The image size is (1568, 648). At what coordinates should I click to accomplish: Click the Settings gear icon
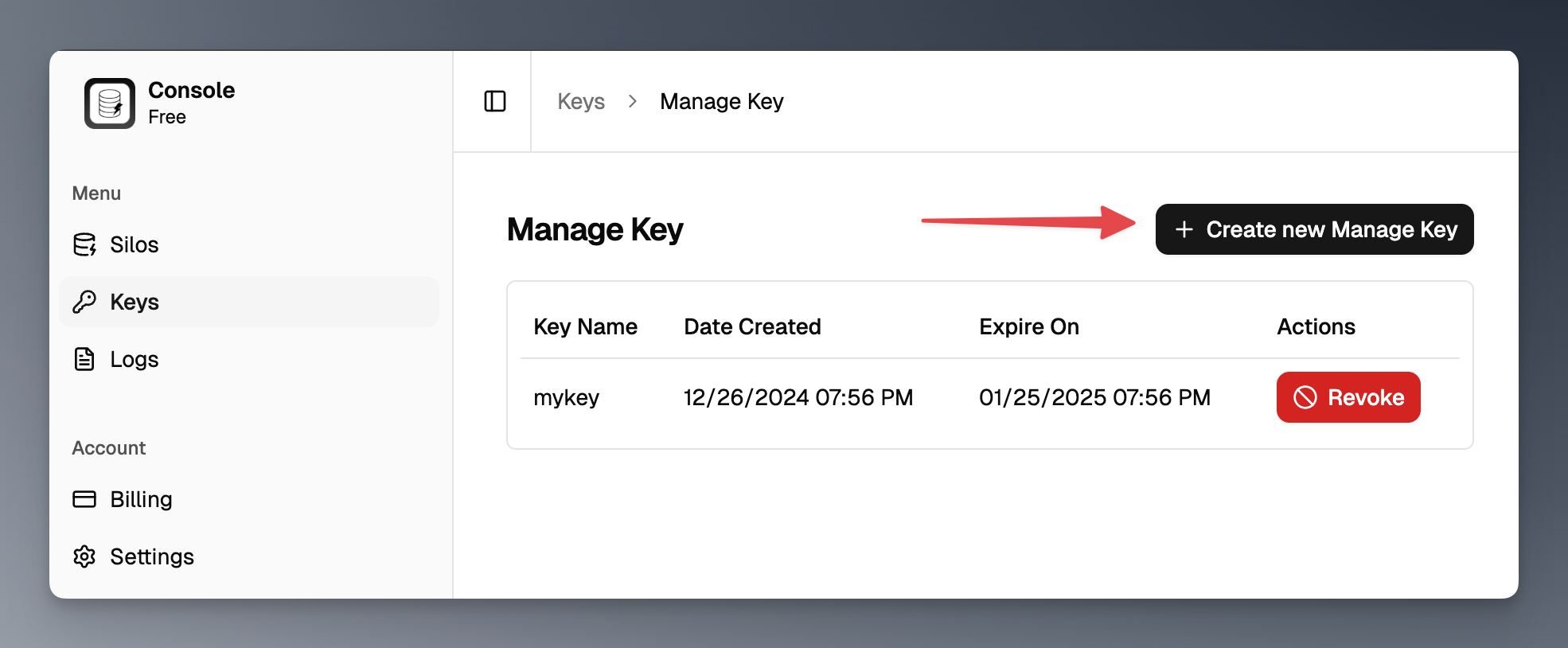pyautogui.click(x=84, y=556)
